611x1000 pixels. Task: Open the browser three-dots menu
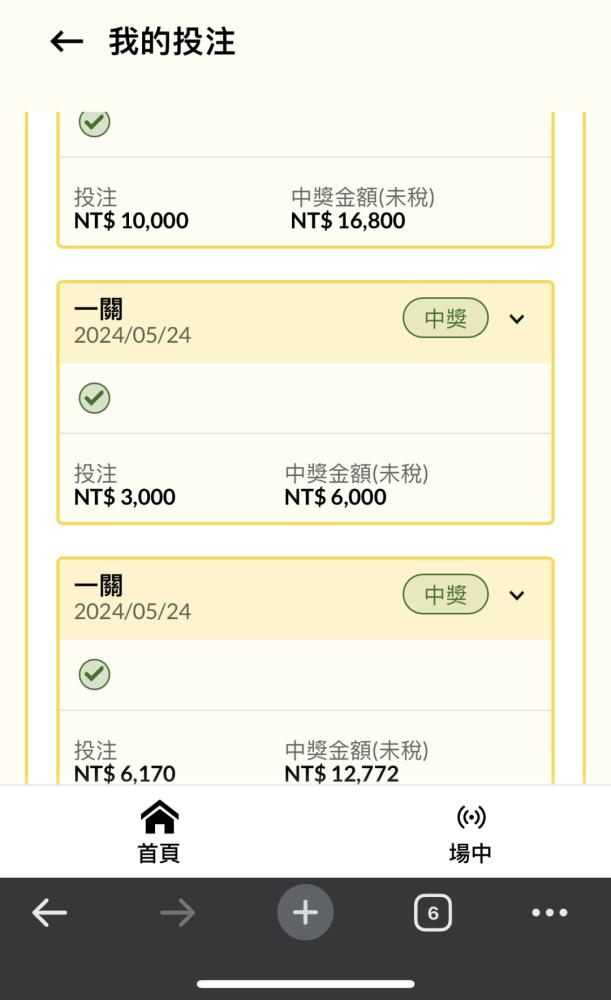tap(549, 913)
